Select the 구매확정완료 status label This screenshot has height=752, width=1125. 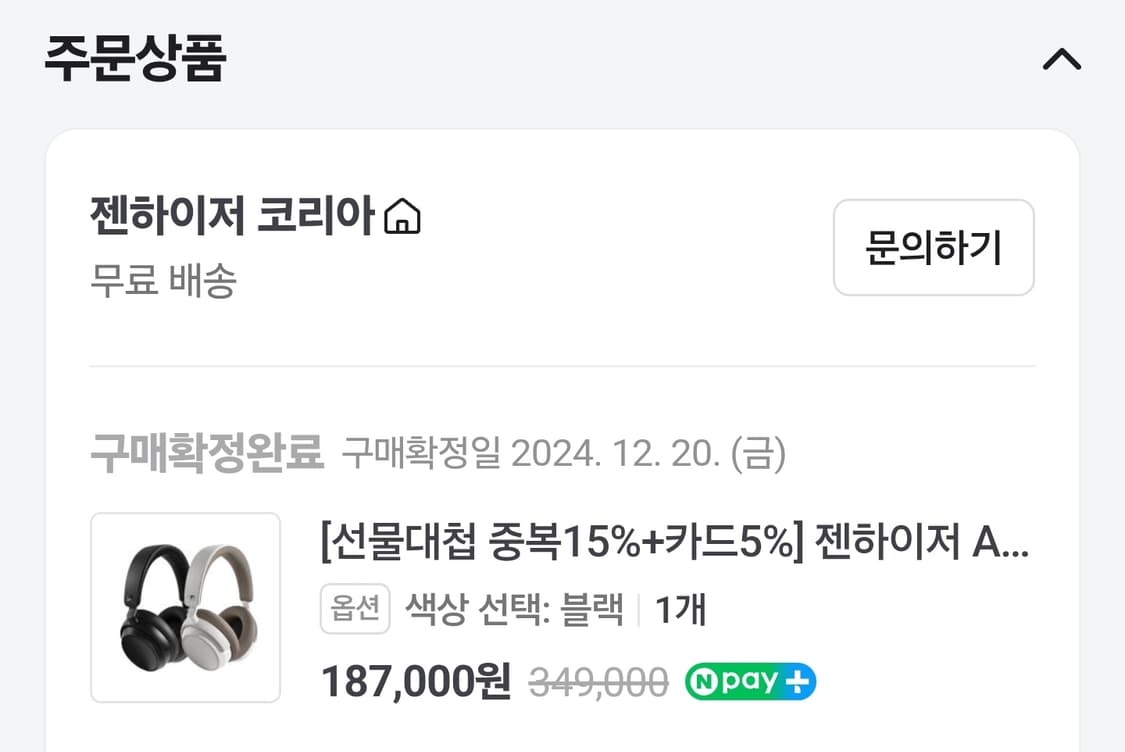pos(209,452)
